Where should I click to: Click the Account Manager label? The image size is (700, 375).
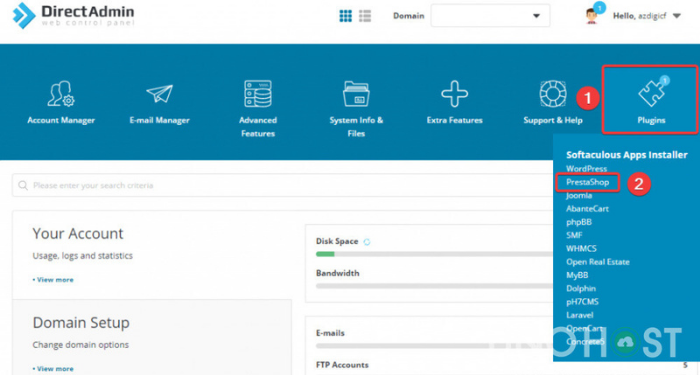coord(61,120)
